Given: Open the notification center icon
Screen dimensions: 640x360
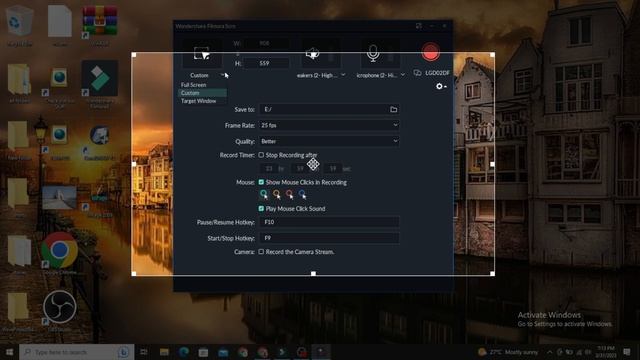Looking at the screenshot, I should coord(627,352).
